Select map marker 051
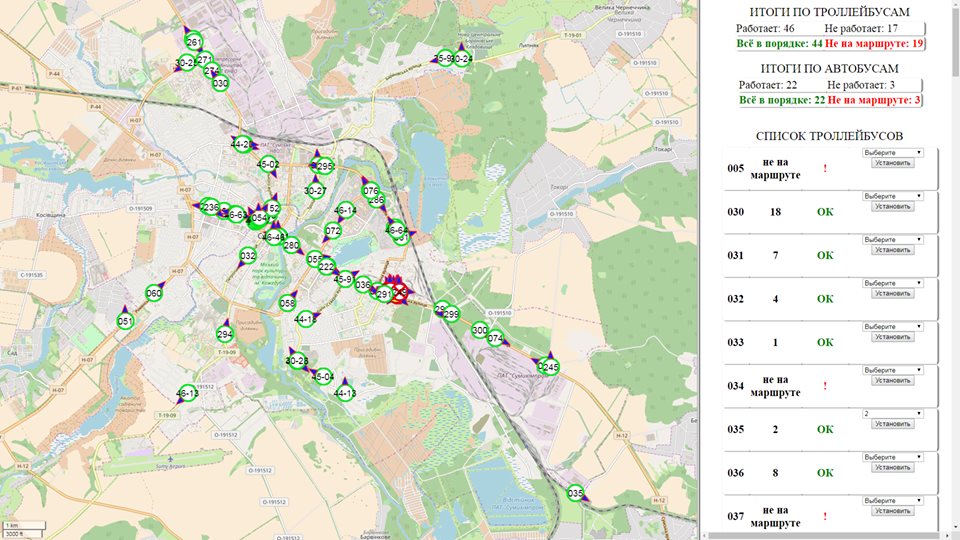960x540 pixels. click(x=125, y=321)
